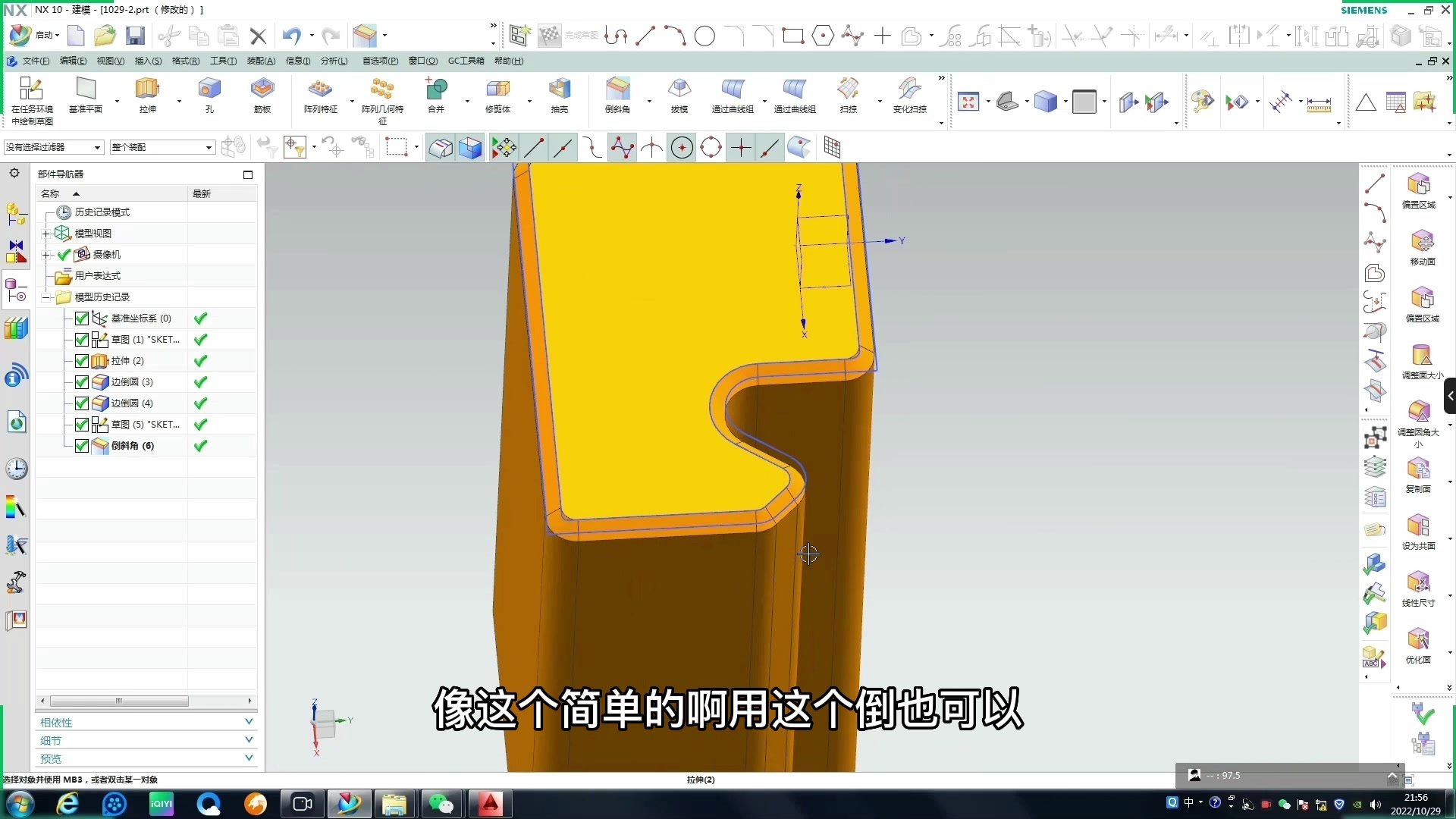Open the 分析(L) menu
This screenshot has height=819, width=1456.
(334, 61)
